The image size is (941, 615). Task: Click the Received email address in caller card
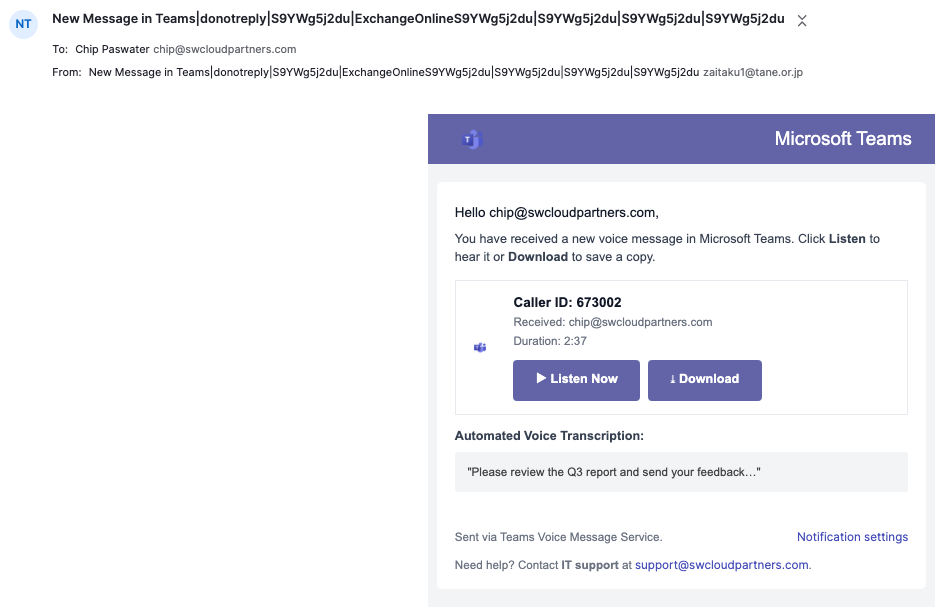click(640, 322)
